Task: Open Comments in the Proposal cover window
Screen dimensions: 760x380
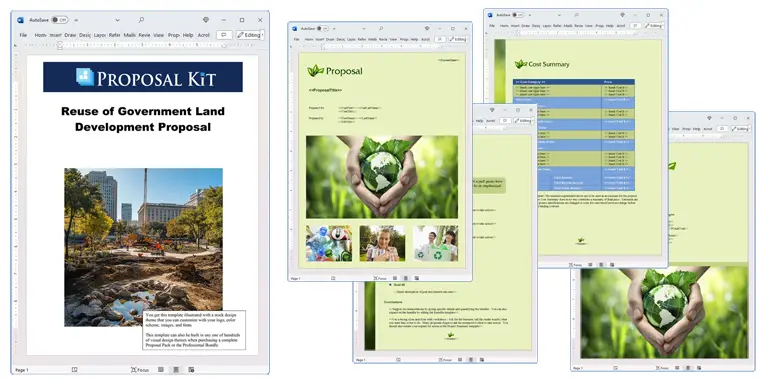Action: click(440, 39)
